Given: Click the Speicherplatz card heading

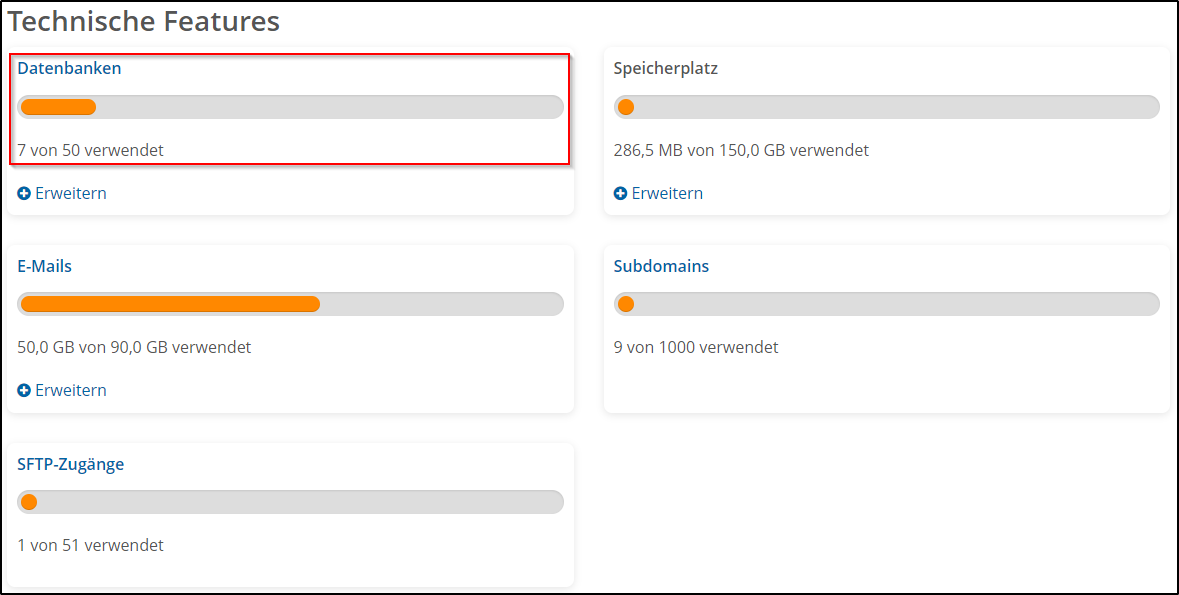Looking at the screenshot, I should (x=665, y=68).
